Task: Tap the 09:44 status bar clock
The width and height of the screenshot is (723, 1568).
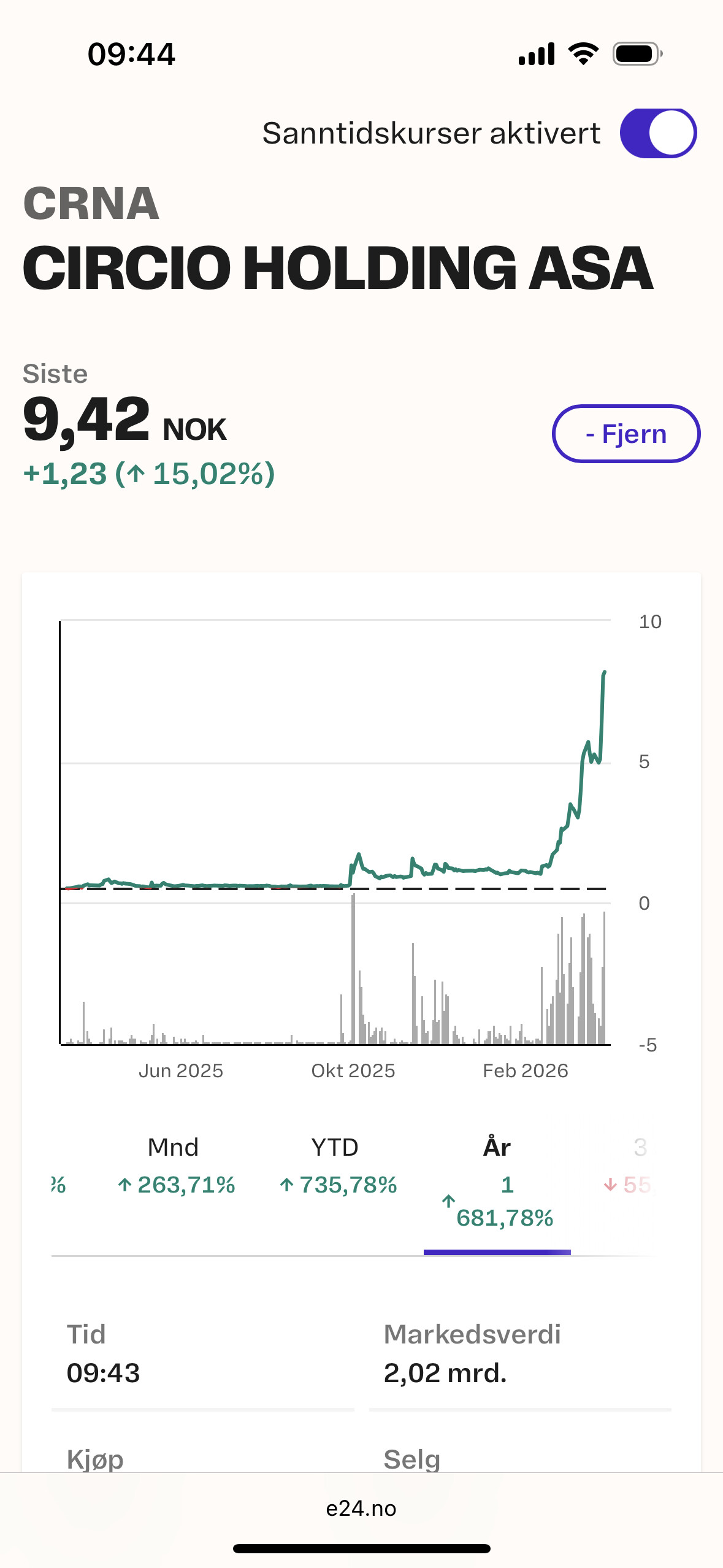Action: [131, 54]
